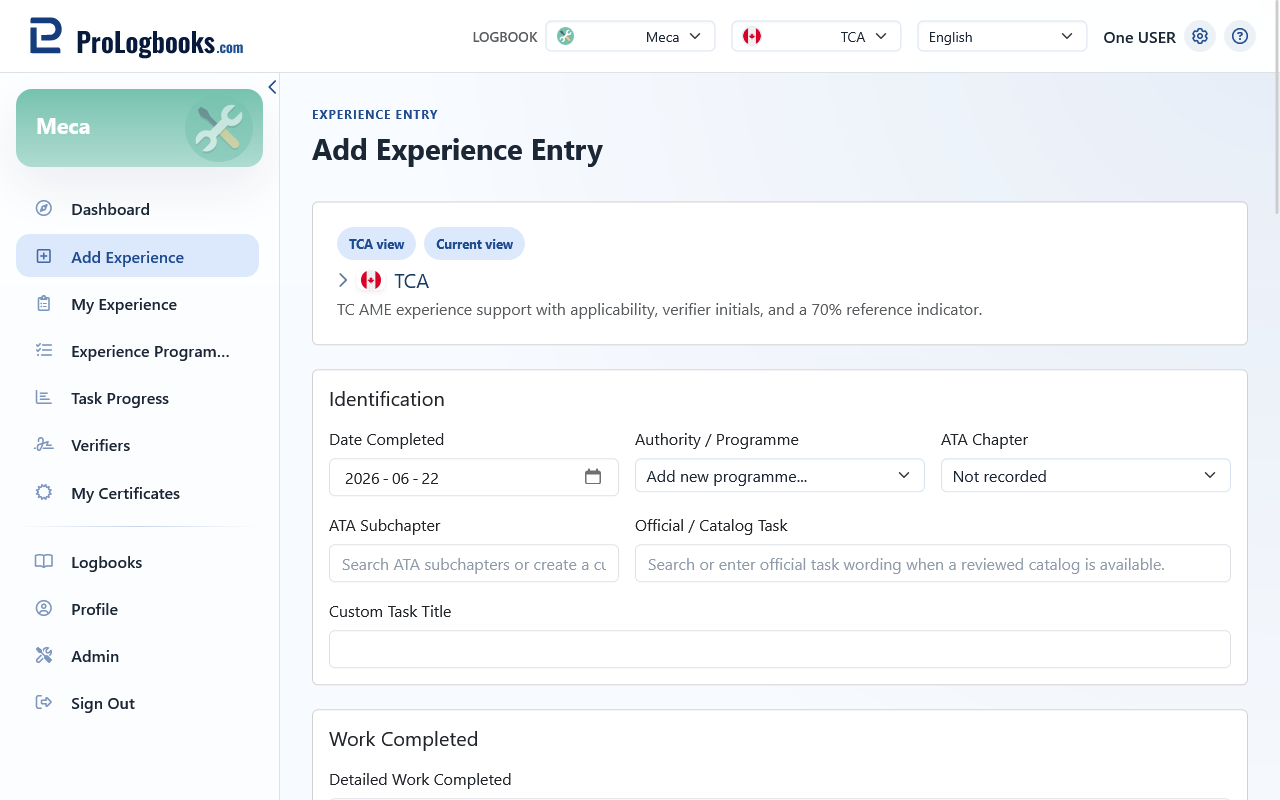The width and height of the screenshot is (1280, 800).
Task: Open the calendar picker in Date Completed
Action: pyautogui.click(x=593, y=477)
